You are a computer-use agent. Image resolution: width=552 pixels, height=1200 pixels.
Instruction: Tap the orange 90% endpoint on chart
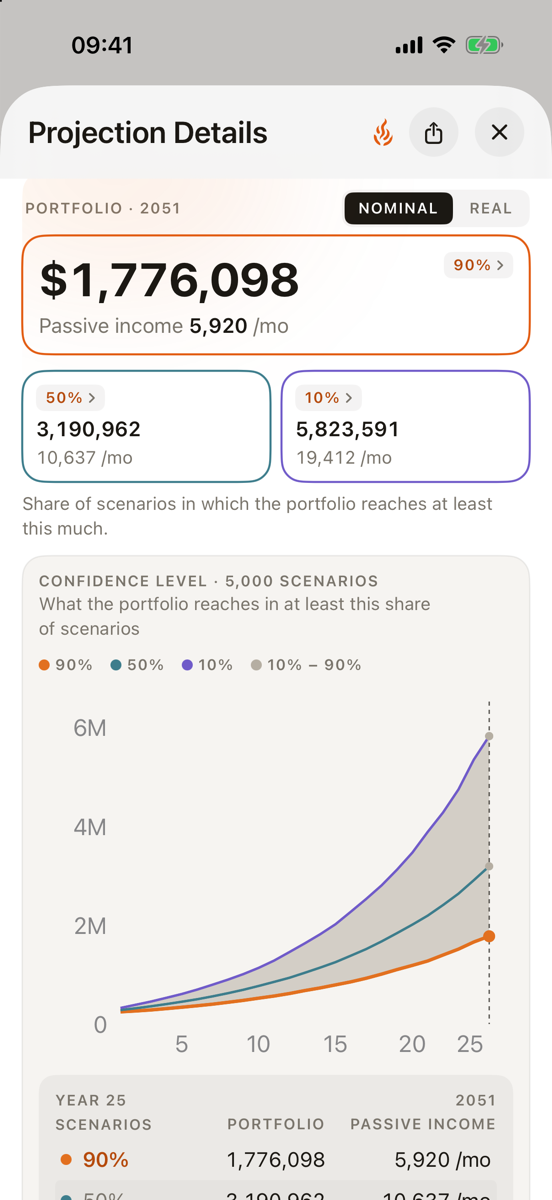[x=489, y=936]
